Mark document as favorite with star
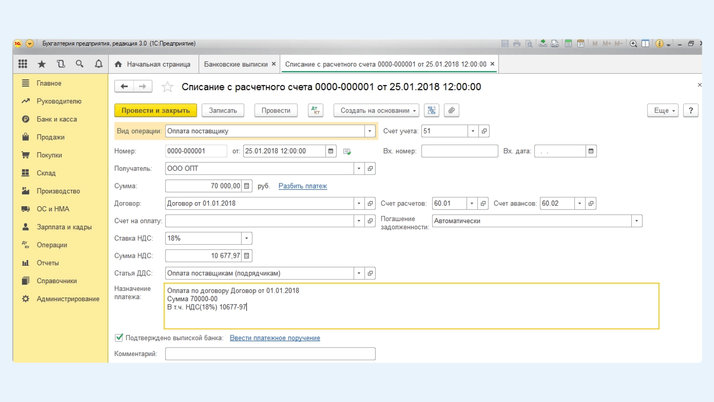Screen dimensions: 714x402 (167, 87)
